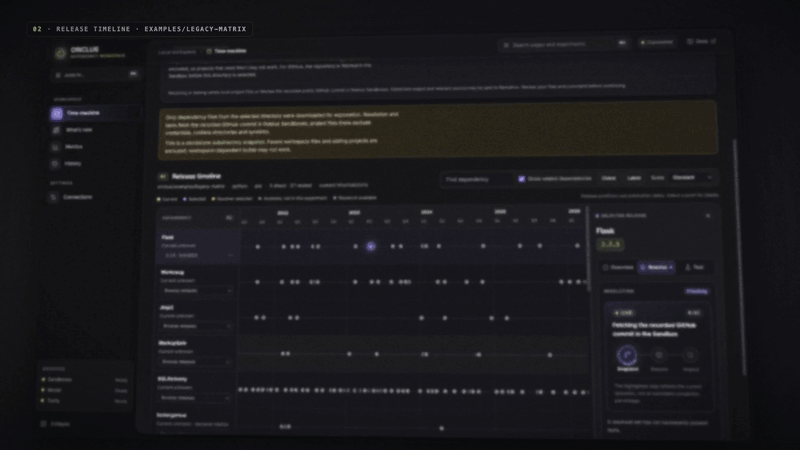Click the Jump to search field in the sidebar
The image size is (800, 450).
point(95,74)
